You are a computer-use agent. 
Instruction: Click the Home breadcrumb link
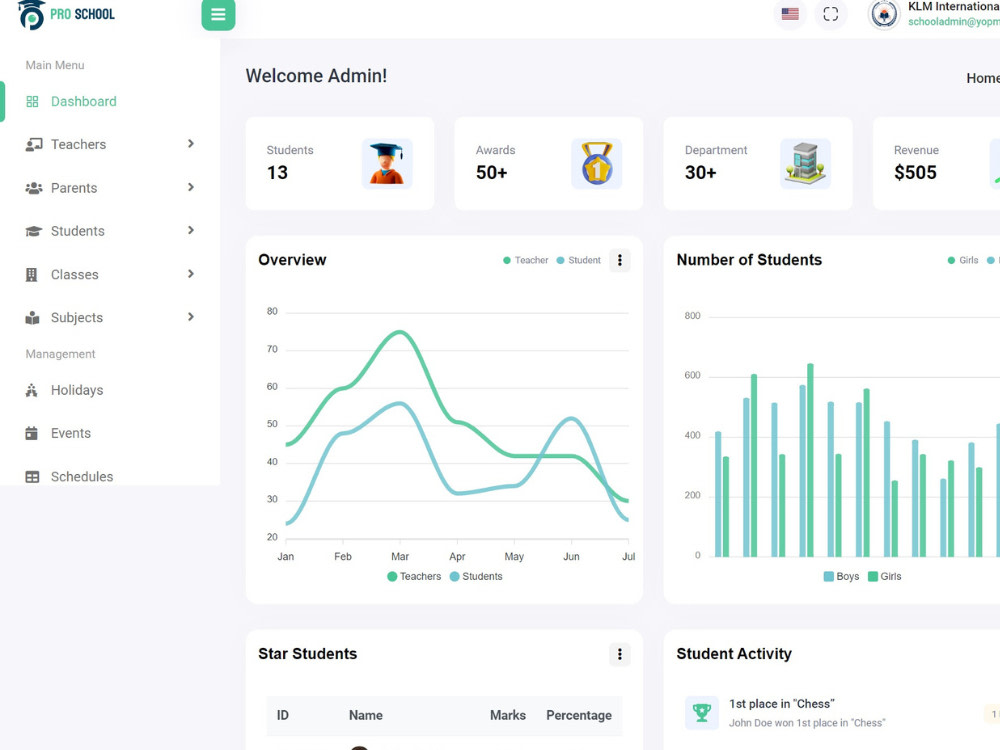coord(983,78)
